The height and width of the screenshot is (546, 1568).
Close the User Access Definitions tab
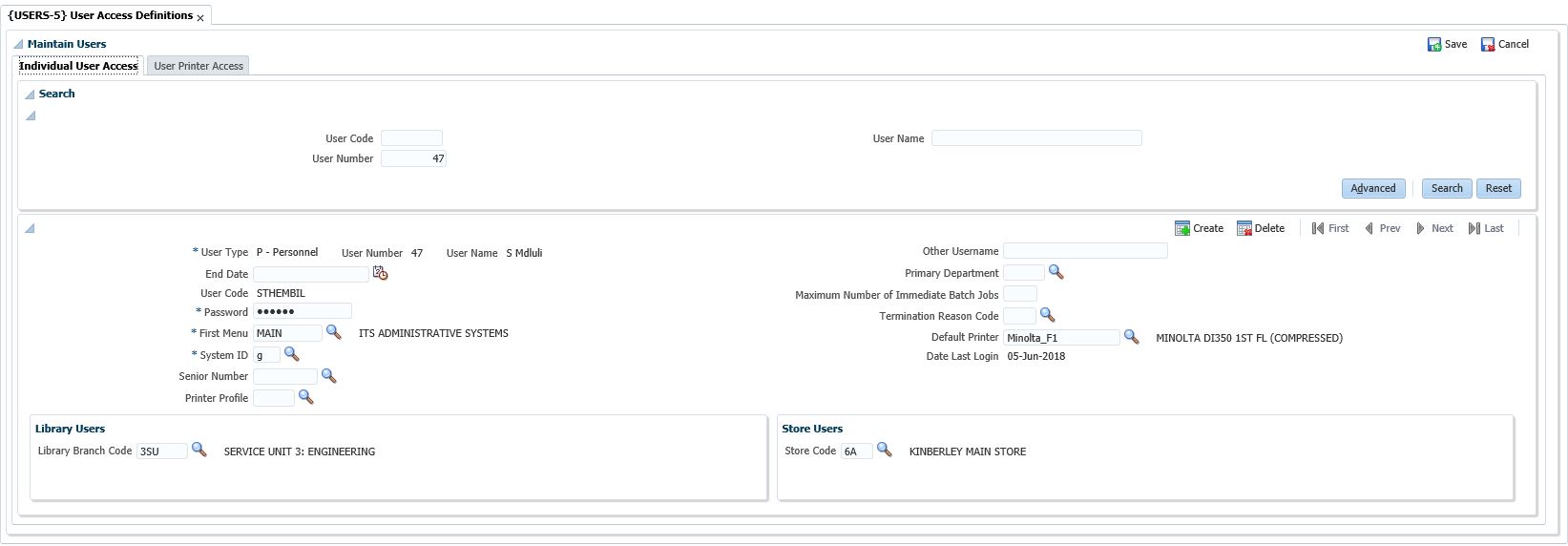200,17
